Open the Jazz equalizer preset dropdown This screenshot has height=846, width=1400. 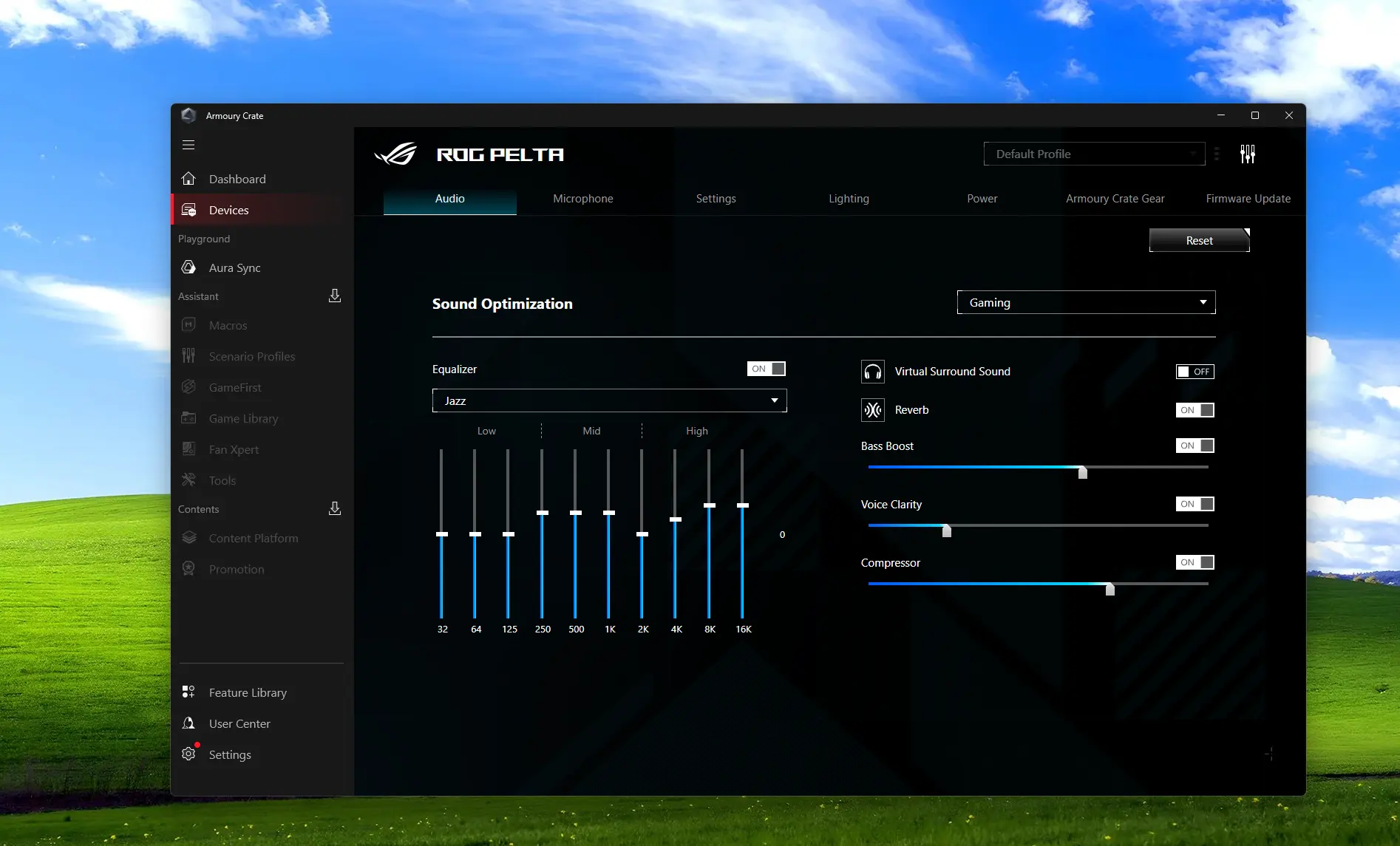tap(609, 400)
